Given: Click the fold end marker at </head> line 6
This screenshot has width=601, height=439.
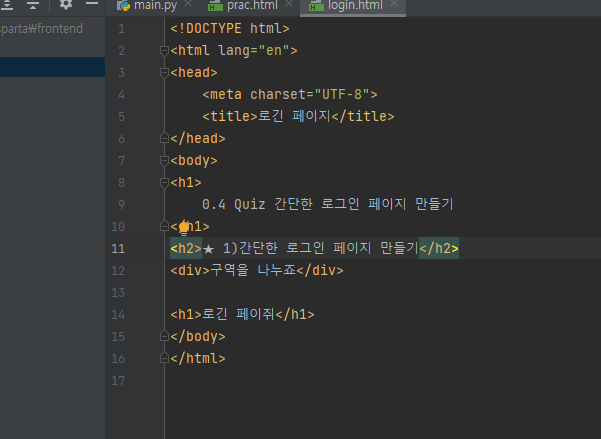Looking at the screenshot, I should coord(164,138).
